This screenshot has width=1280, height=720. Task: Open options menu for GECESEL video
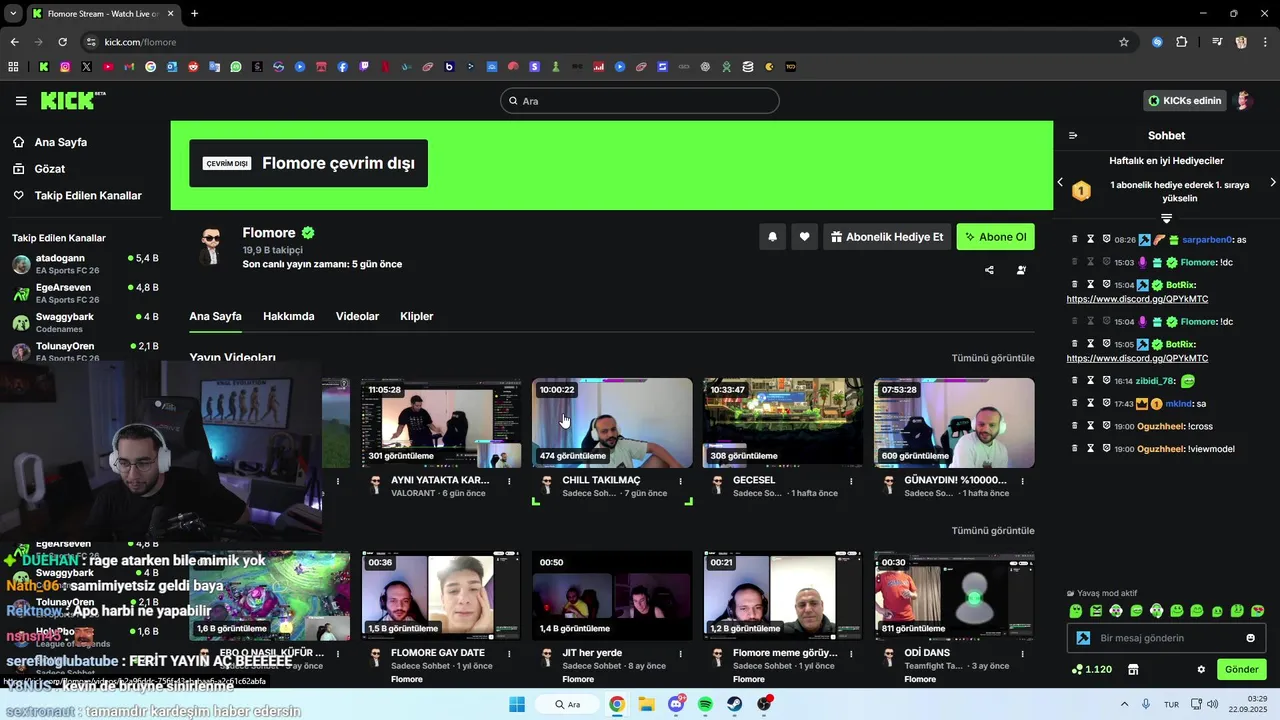(852, 481)
